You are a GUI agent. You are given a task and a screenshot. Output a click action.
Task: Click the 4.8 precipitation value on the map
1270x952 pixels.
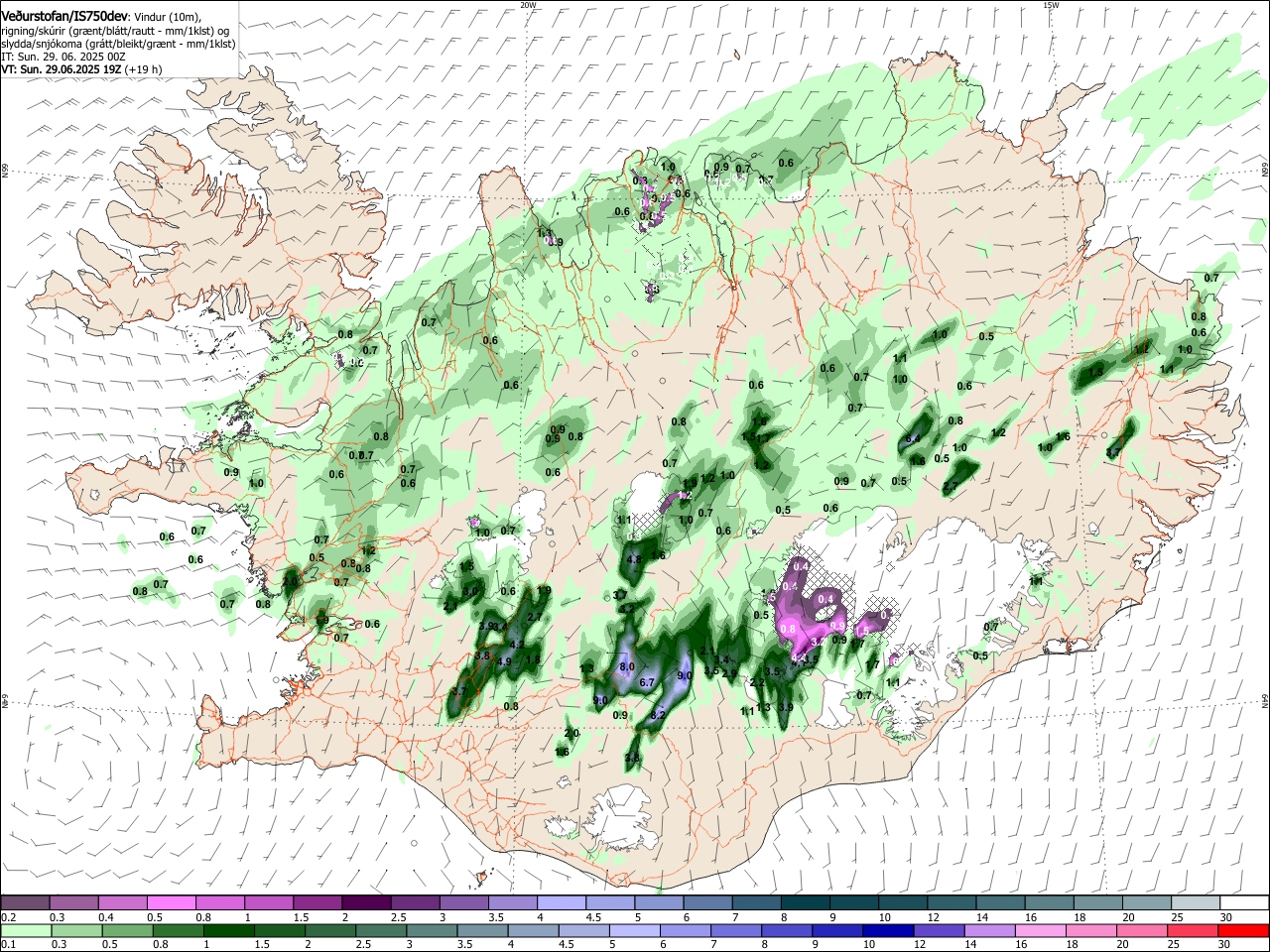pyautogui.click(x=635, y=559)
